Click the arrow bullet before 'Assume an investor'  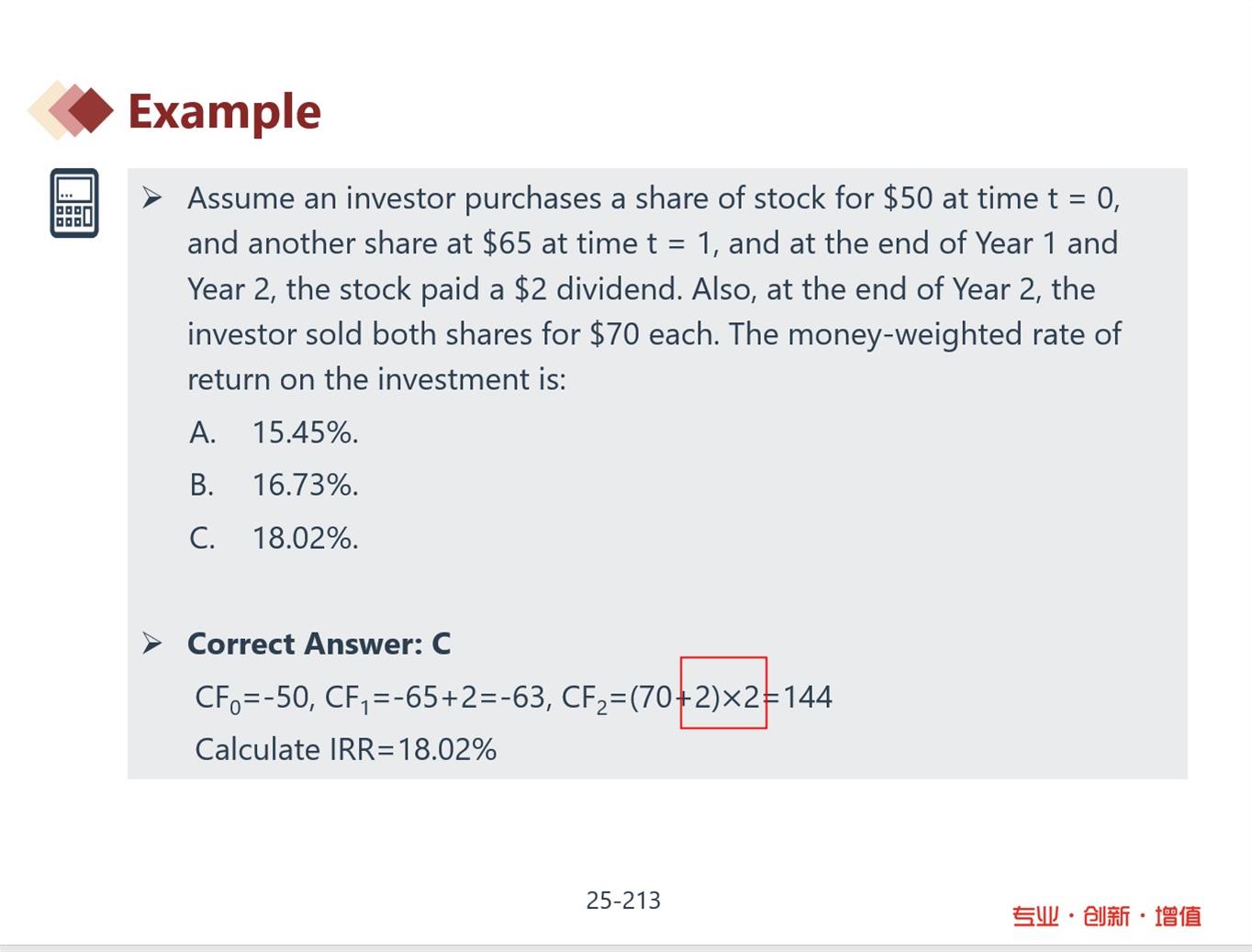click(x=152, y=197)
